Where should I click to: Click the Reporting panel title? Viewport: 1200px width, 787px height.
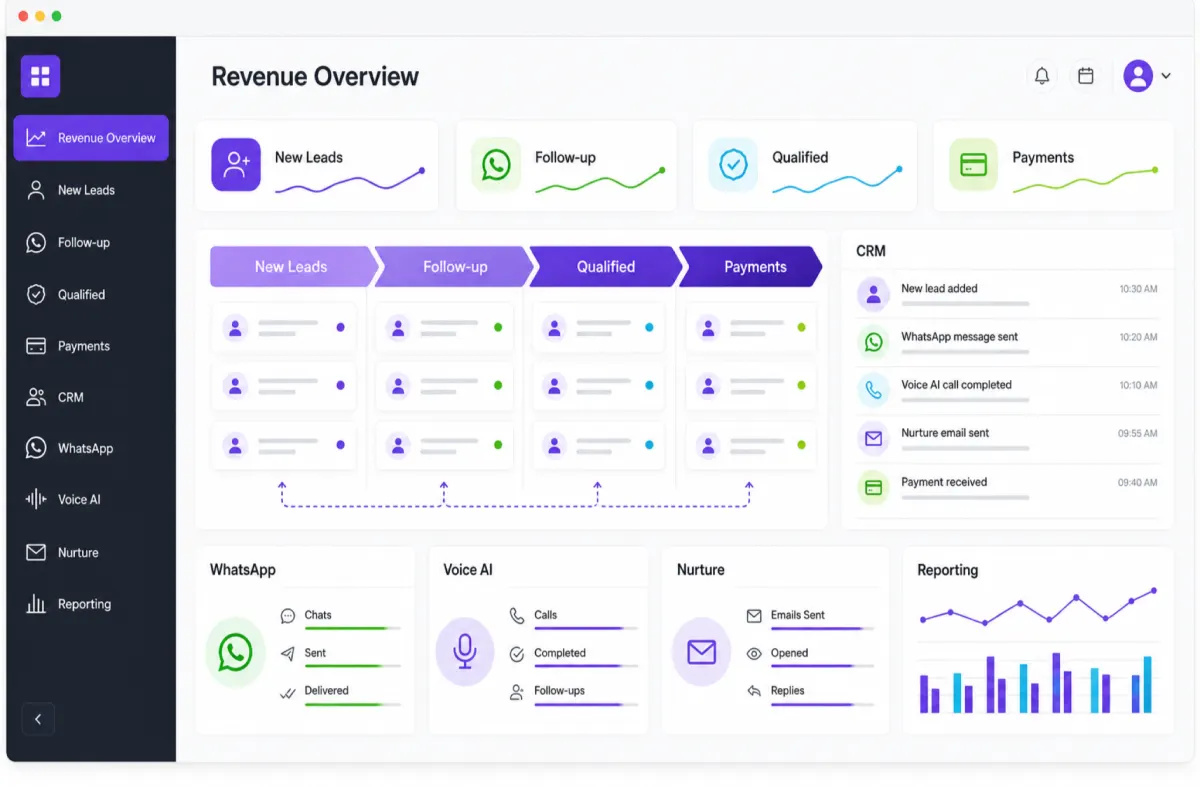coord(947,570)
